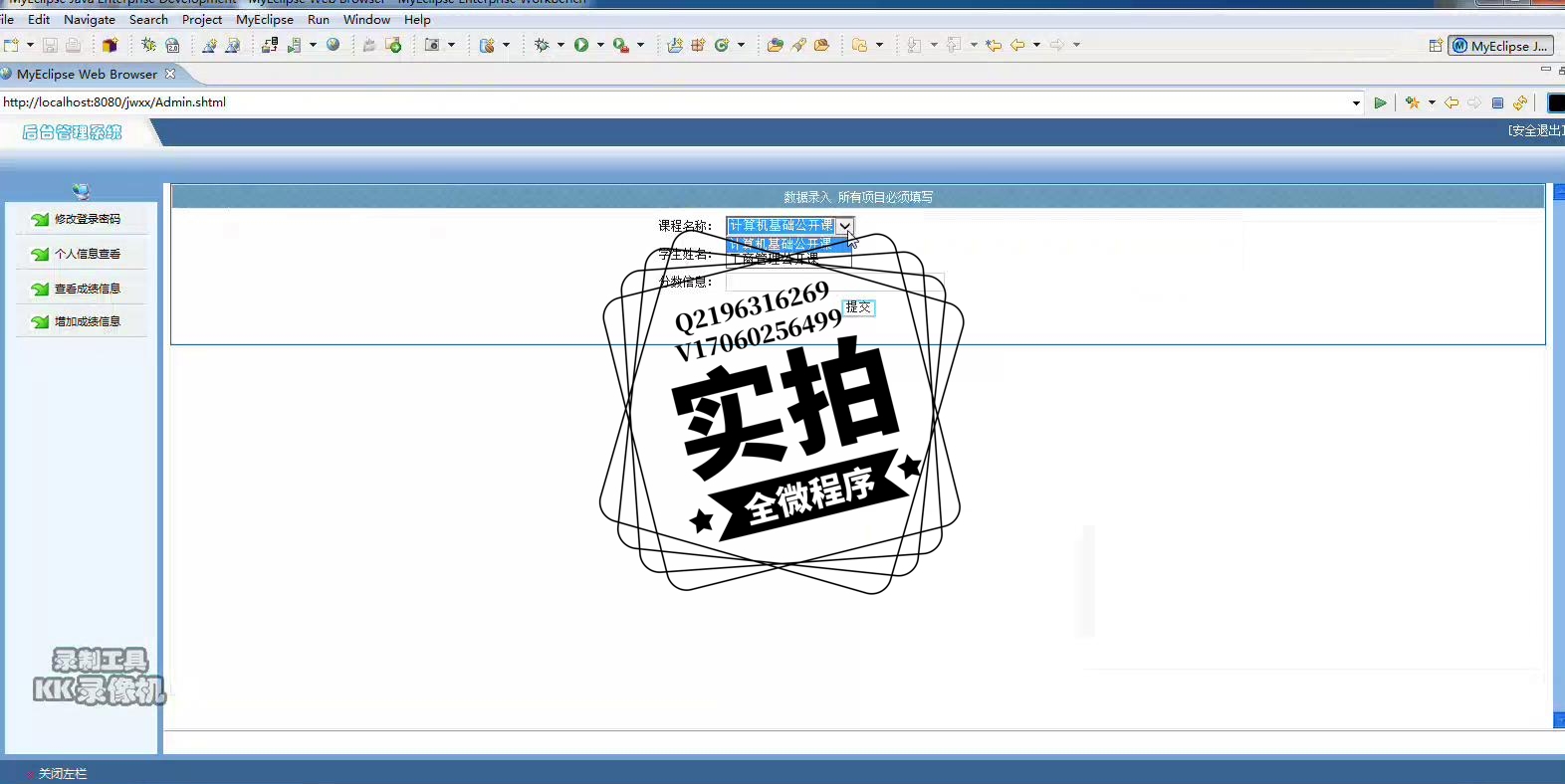This screenshot has height=784, width=1565.
Task: Open the Project menu
Action: coord(202,19)
